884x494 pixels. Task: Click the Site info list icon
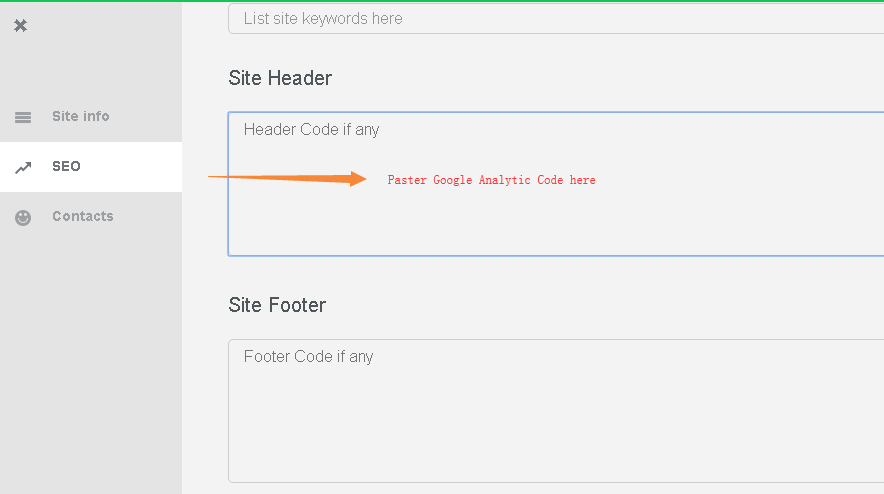tap(23, 117)
